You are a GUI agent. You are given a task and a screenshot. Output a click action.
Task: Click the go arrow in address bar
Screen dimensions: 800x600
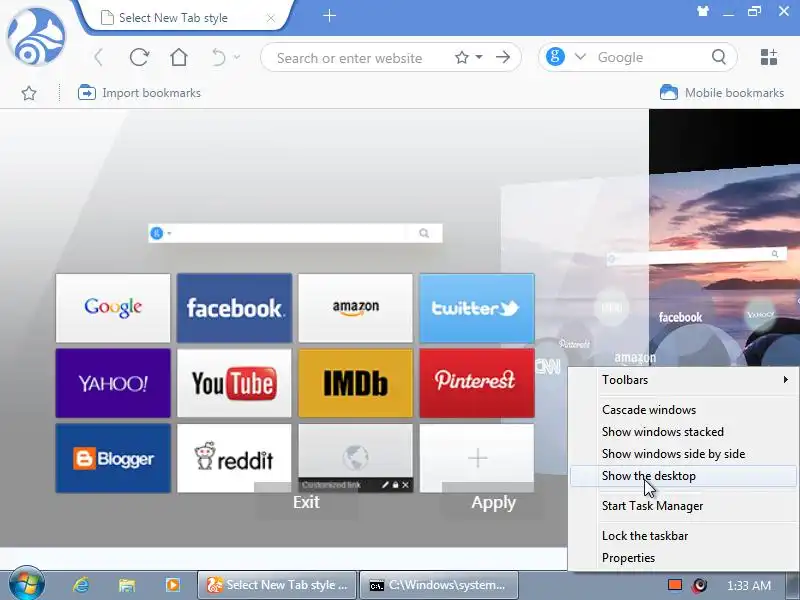click(503, 57)
